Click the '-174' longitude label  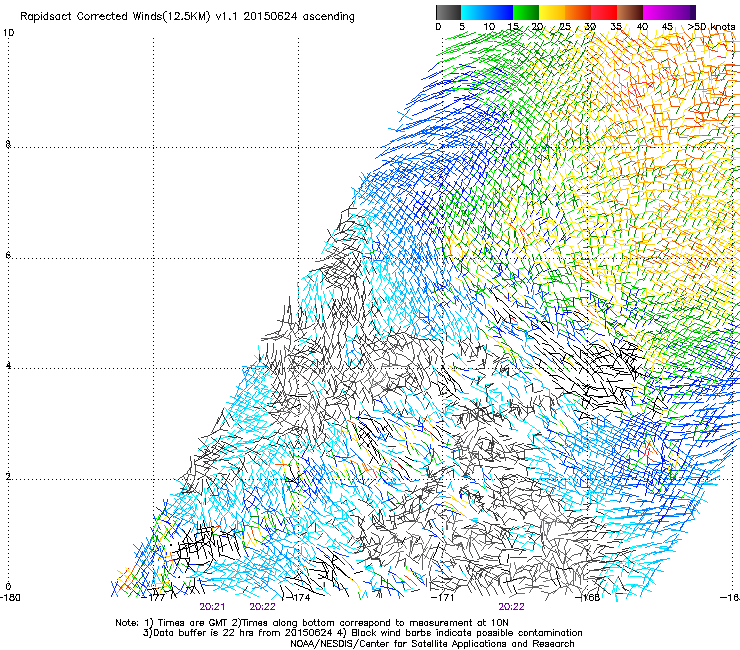click(x=299, y=598)
